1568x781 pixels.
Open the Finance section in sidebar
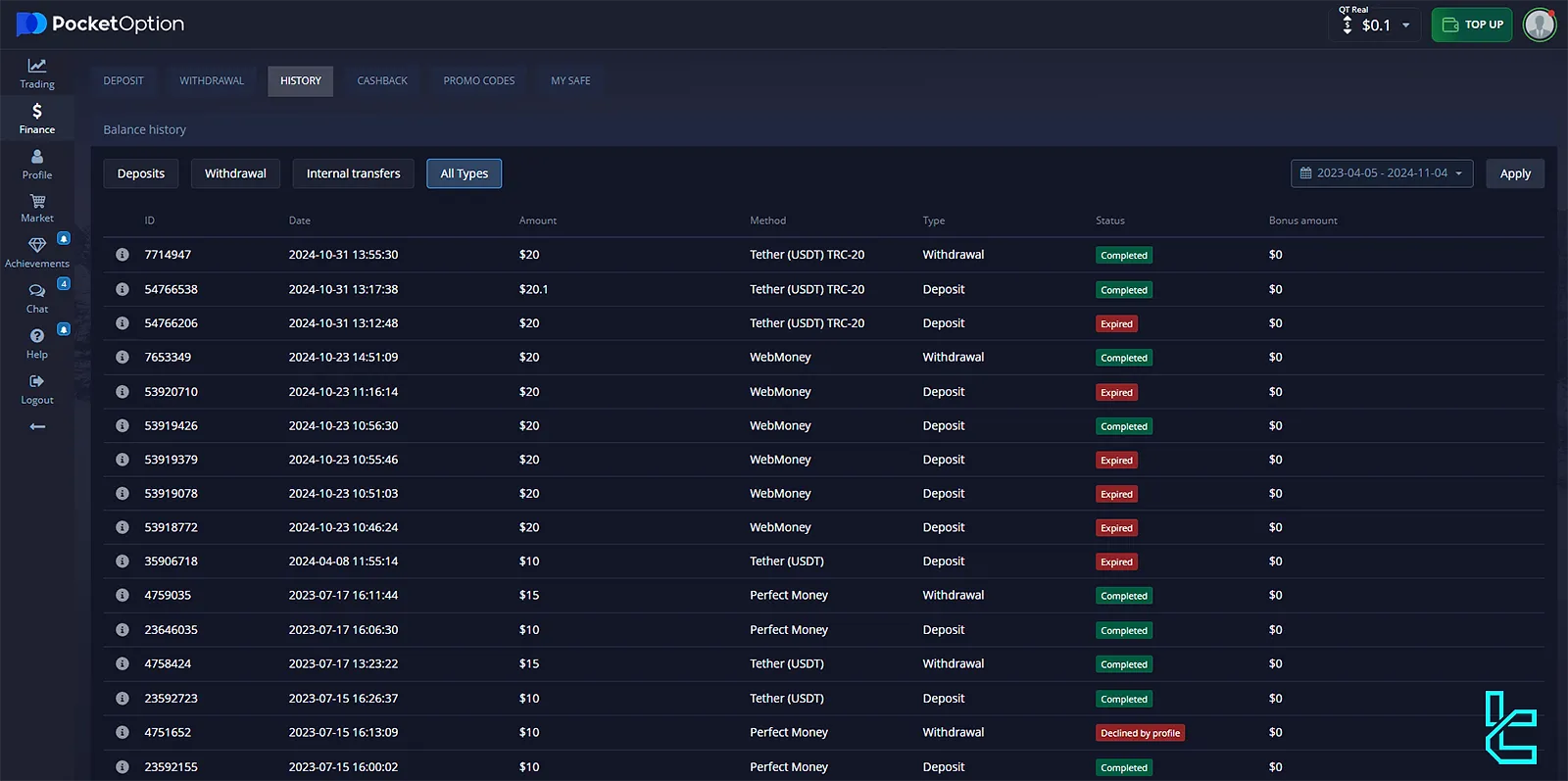tap(37, 119)
